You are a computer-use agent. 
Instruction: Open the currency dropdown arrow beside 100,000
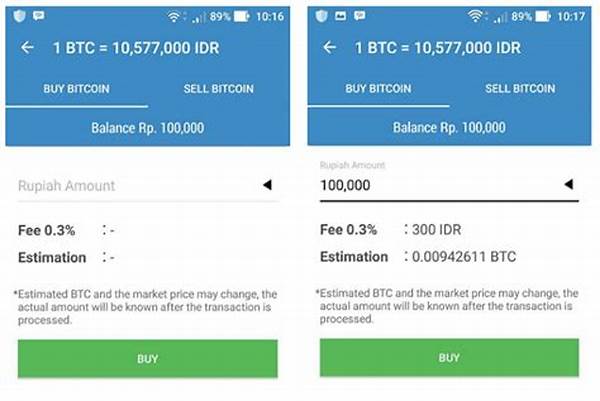[x=569, y=184]
